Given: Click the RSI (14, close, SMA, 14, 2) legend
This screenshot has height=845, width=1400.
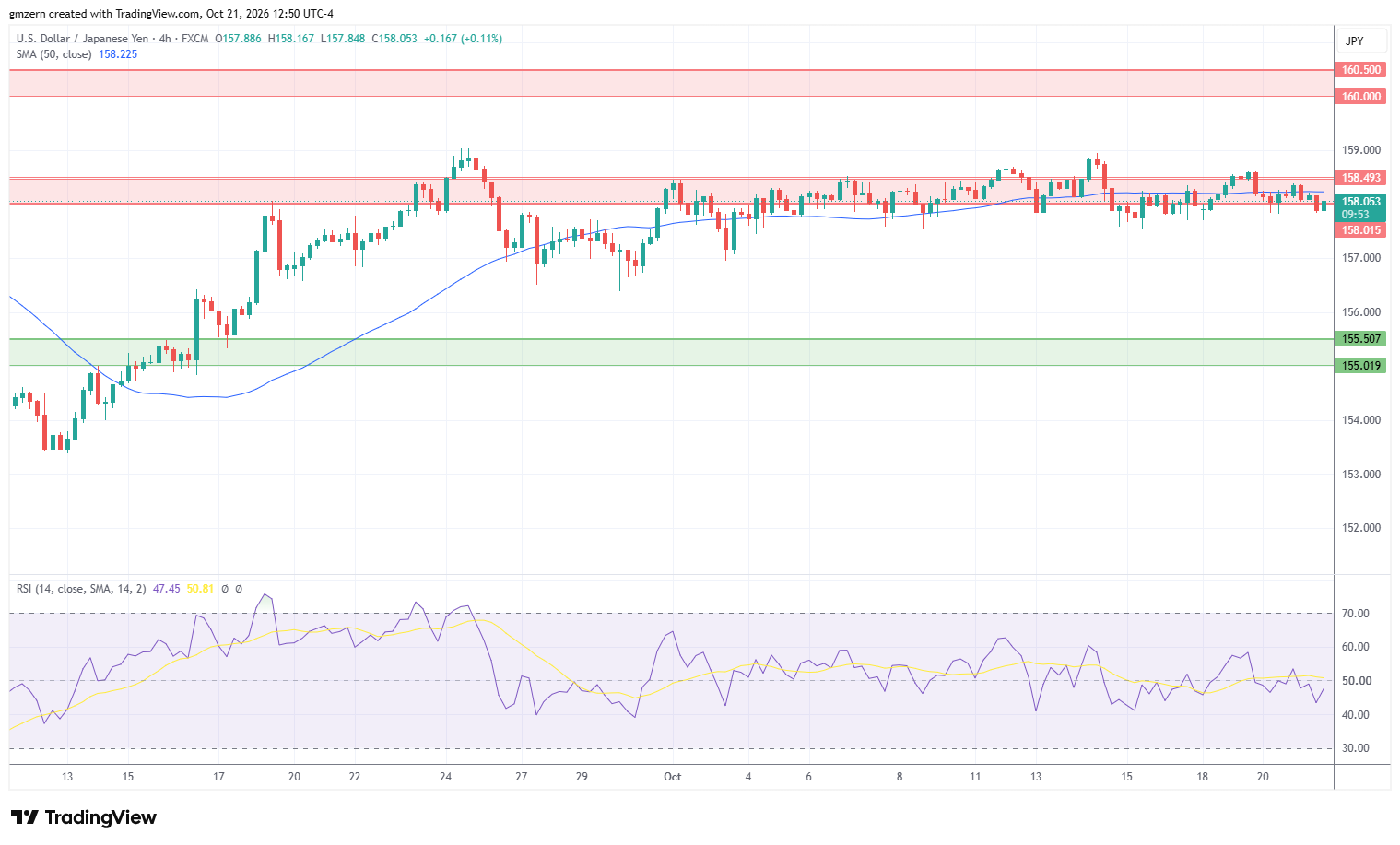Looking at the screenshot, I should [x=81, y=588].
